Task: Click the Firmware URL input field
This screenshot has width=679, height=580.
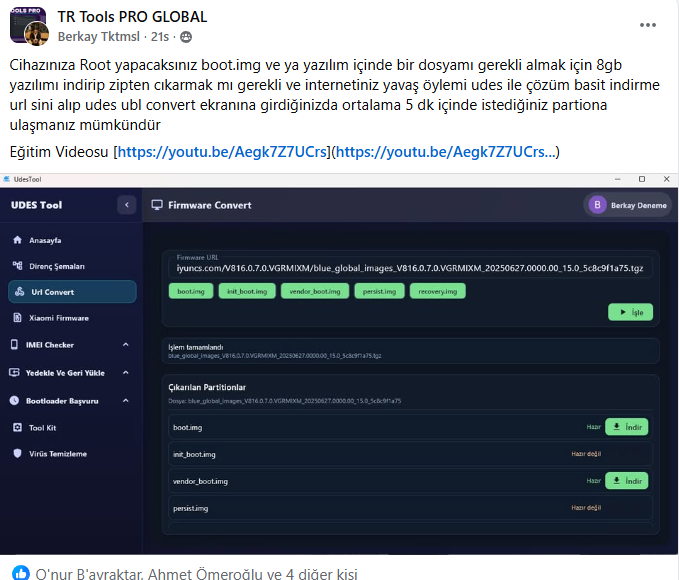Action: pos(410,268)
